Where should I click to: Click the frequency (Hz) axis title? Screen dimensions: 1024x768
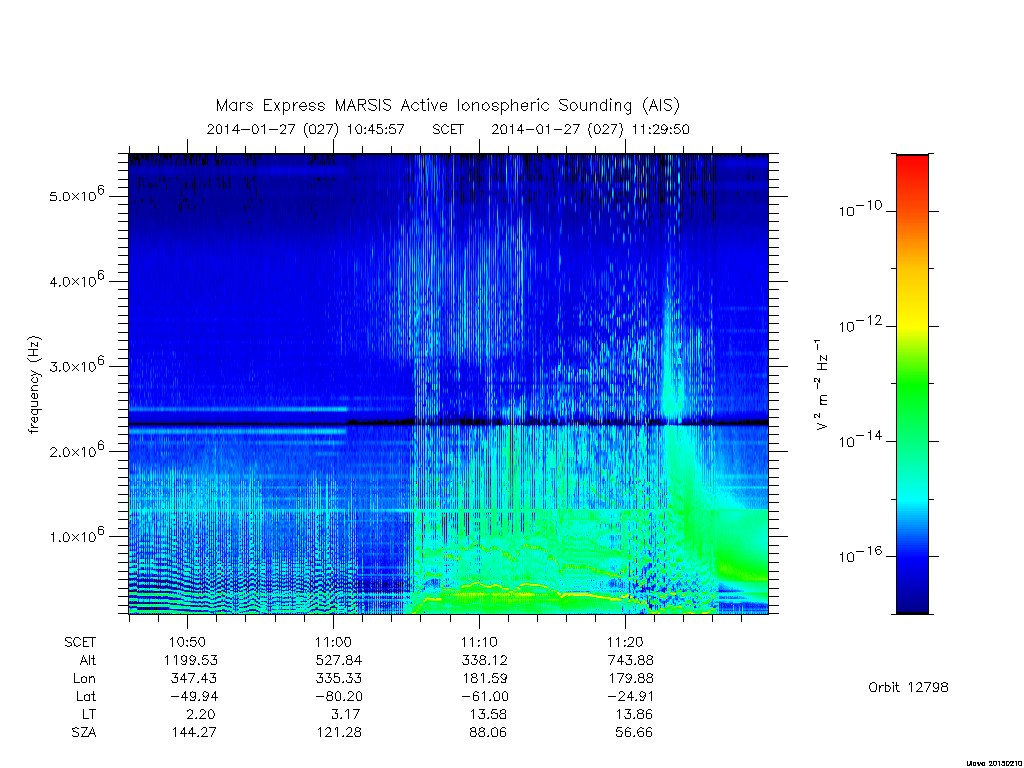pos(34,385)
